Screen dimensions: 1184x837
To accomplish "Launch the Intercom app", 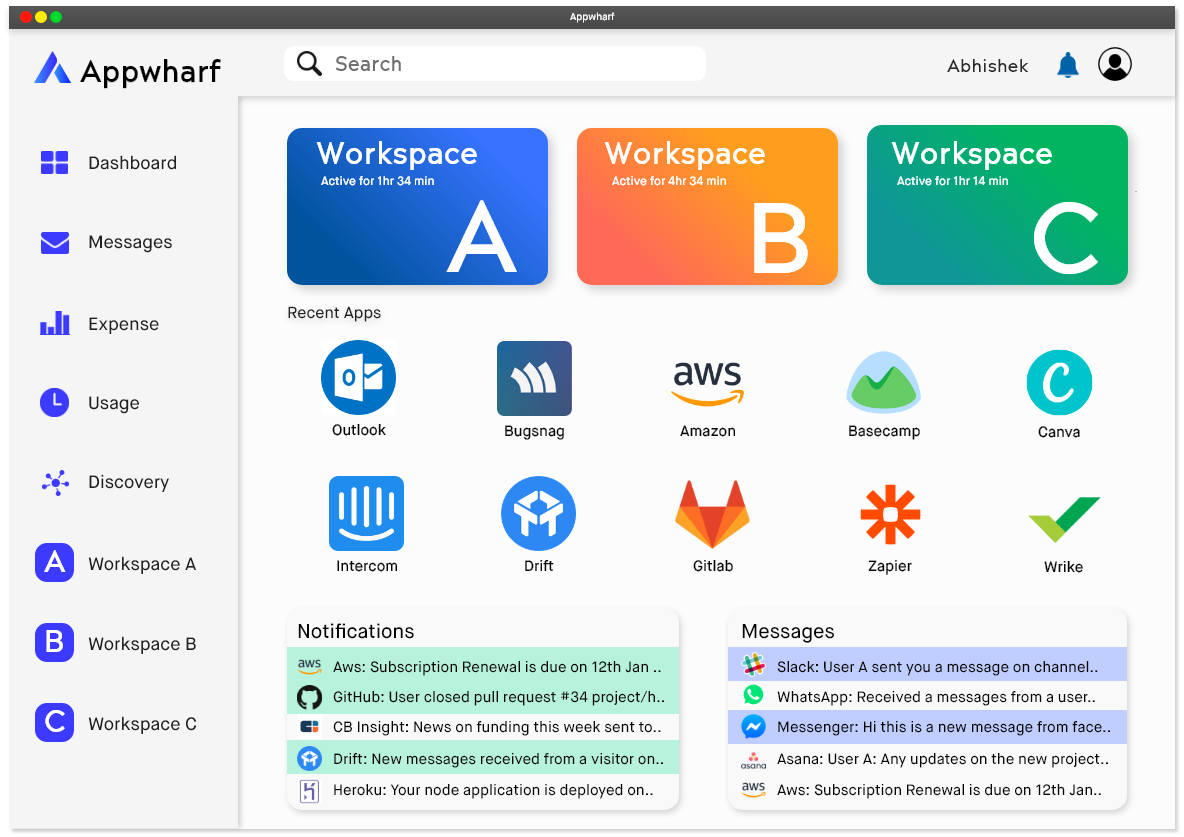I will click(366, 513).
